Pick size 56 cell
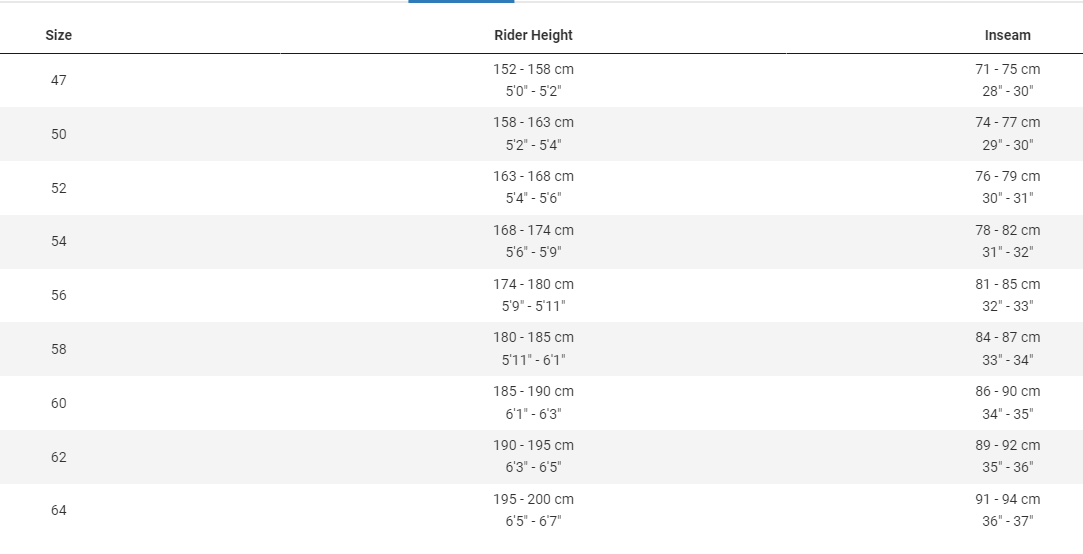 click(x=59, y=295)
